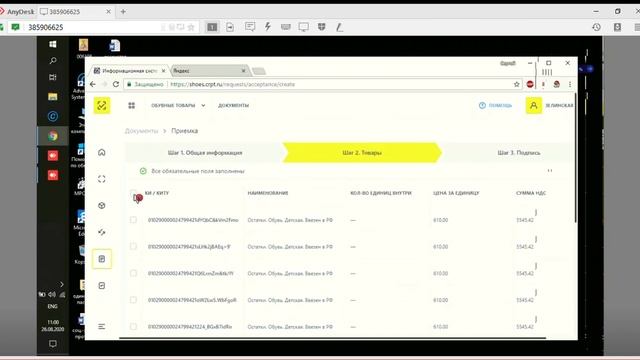This screenshot has width=640, height=360.
Task: Close the AnyDesk 385906625 session tab
Action: [108, 12]
